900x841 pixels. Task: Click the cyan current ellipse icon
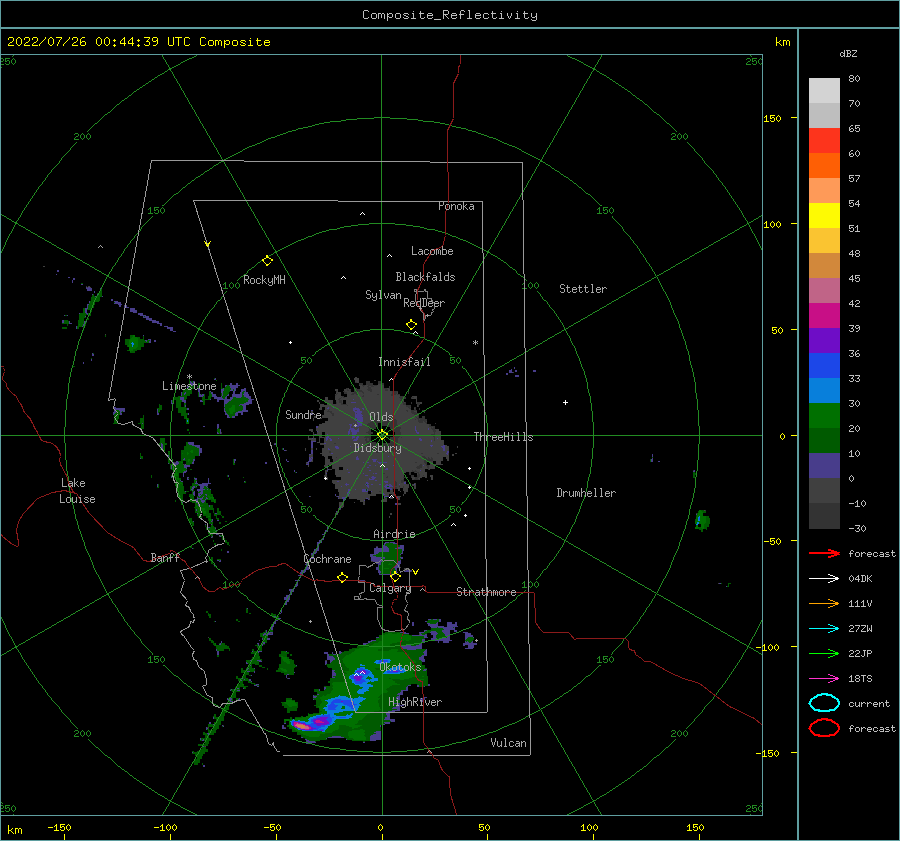(x=824, y=703)
